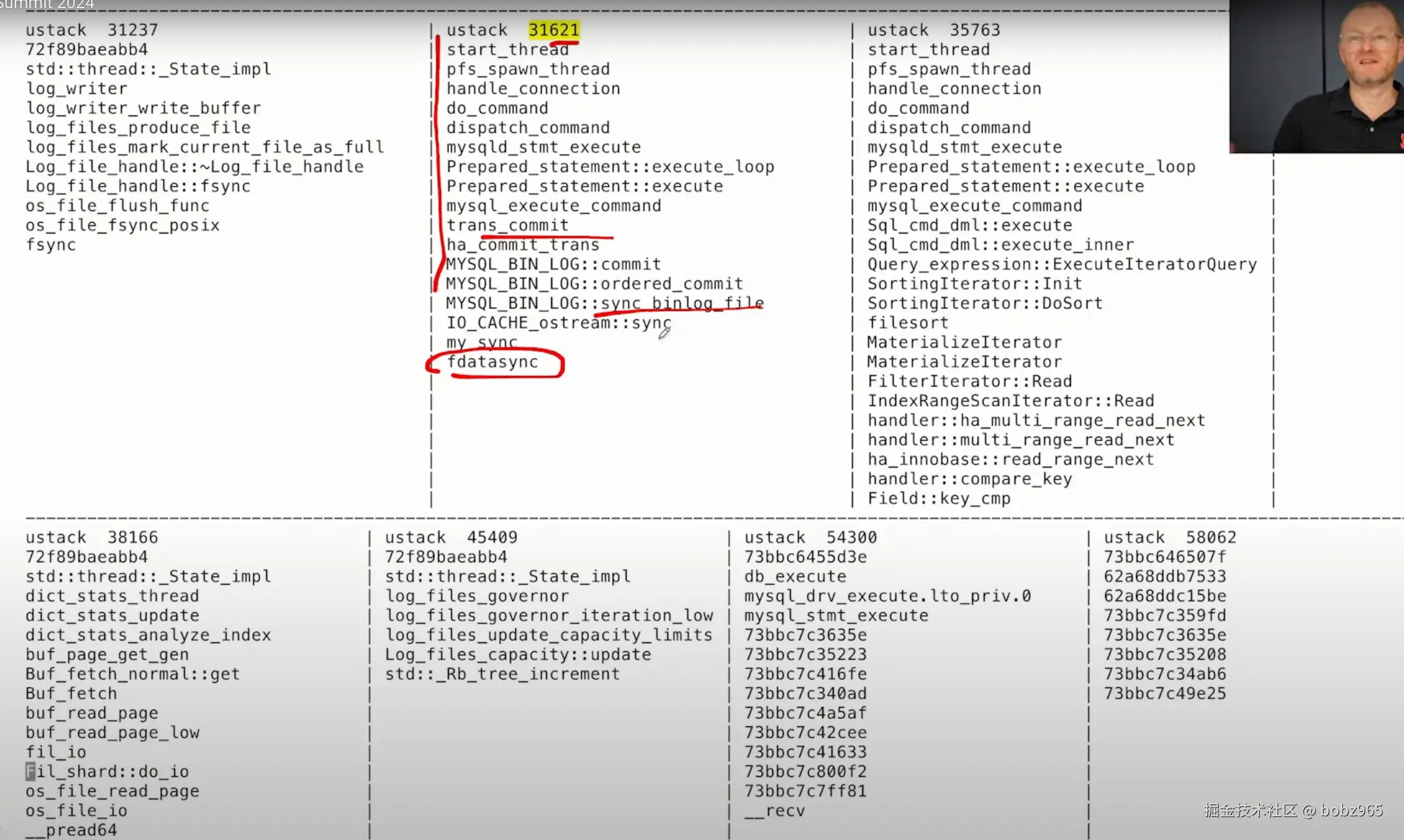
Task: Click the 'ustack 31237' header
Action: tap(92, 30)
